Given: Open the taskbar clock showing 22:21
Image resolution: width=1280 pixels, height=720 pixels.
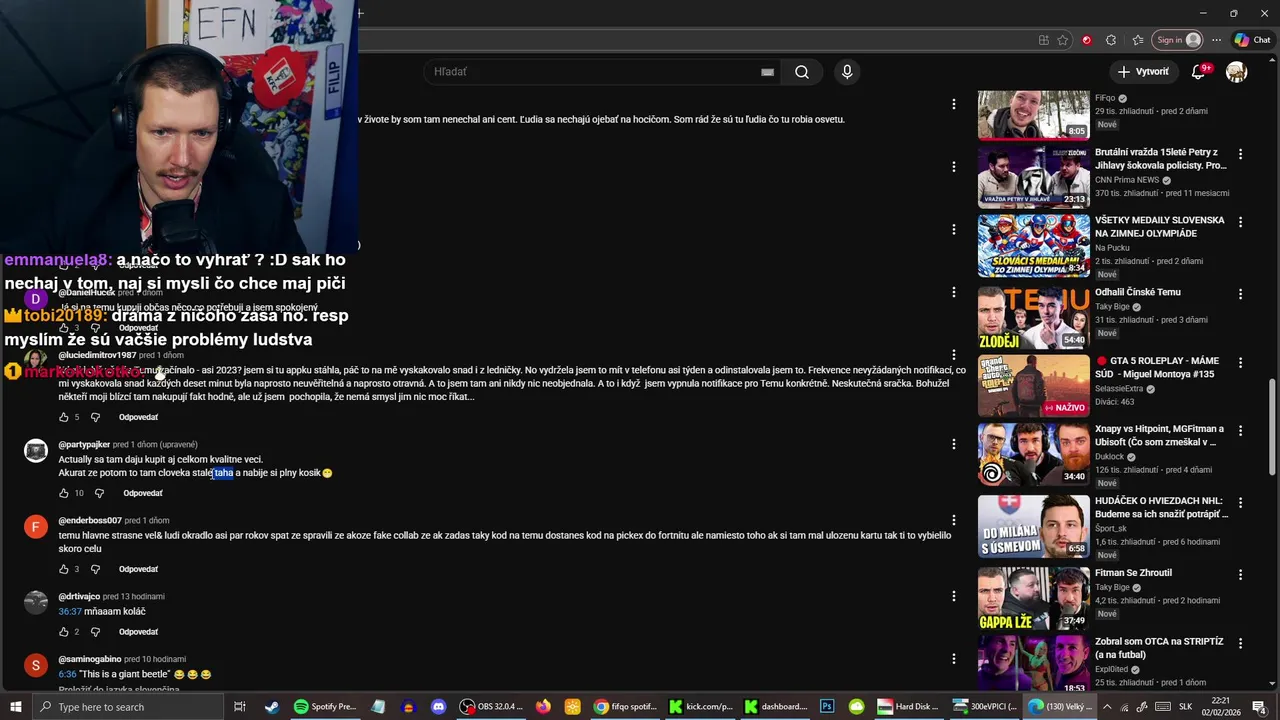Looking at the screenshot, I should click(x=1221, y=706).
